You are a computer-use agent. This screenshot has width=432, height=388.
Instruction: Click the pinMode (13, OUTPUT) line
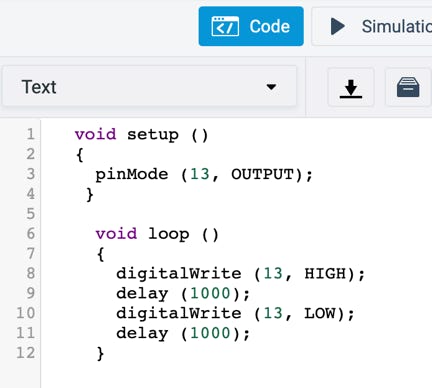(x=204, y=175)
